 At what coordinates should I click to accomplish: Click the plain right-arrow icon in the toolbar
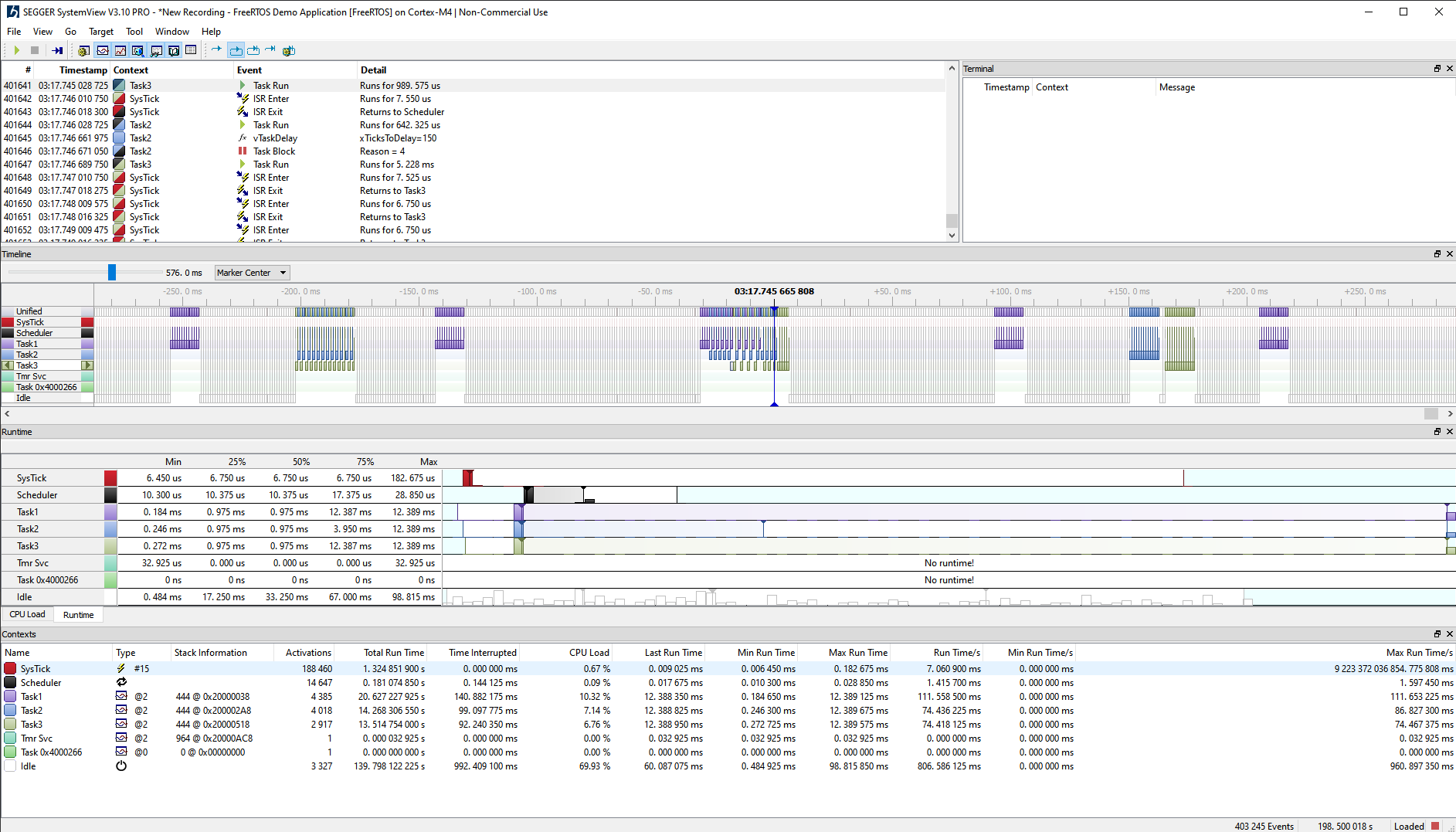pos(217,50)
